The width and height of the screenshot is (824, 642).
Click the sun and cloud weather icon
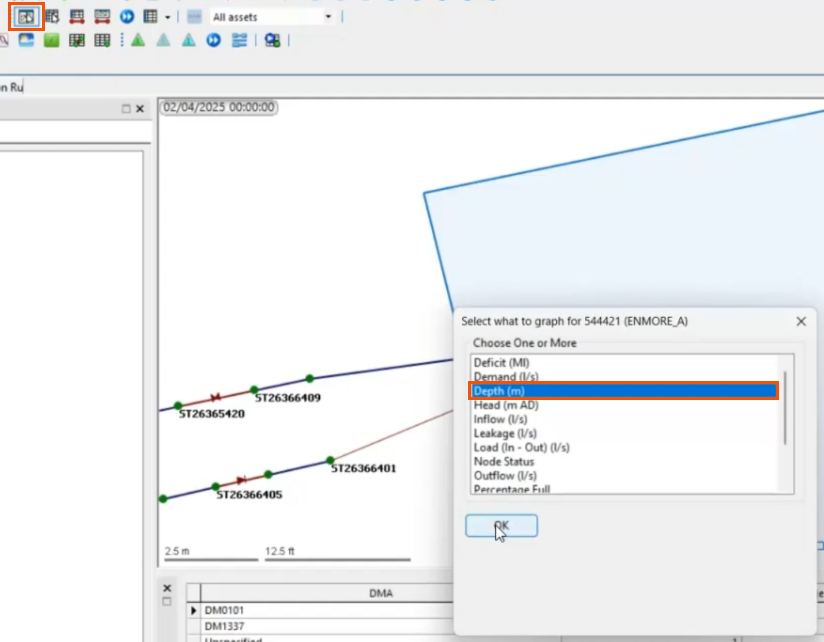tap(26, 40)
